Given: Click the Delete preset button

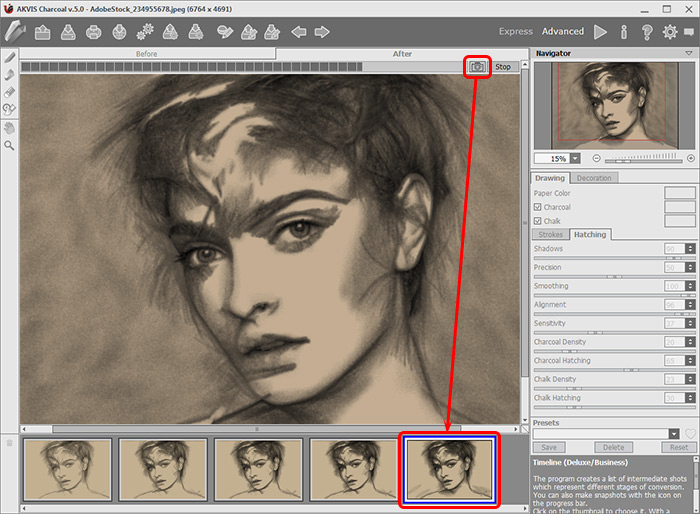Looking at the screenshot, I should (613, 447).
